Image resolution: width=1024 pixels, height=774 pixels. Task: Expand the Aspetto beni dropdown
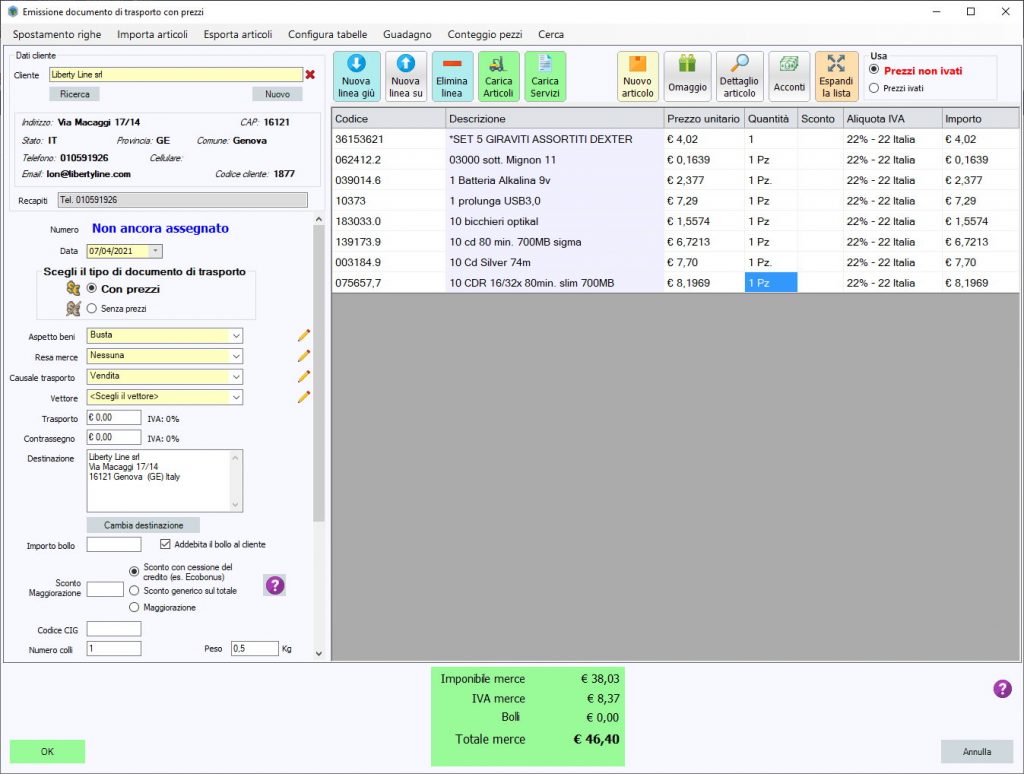pyautogui.click(x=235, y=336)
